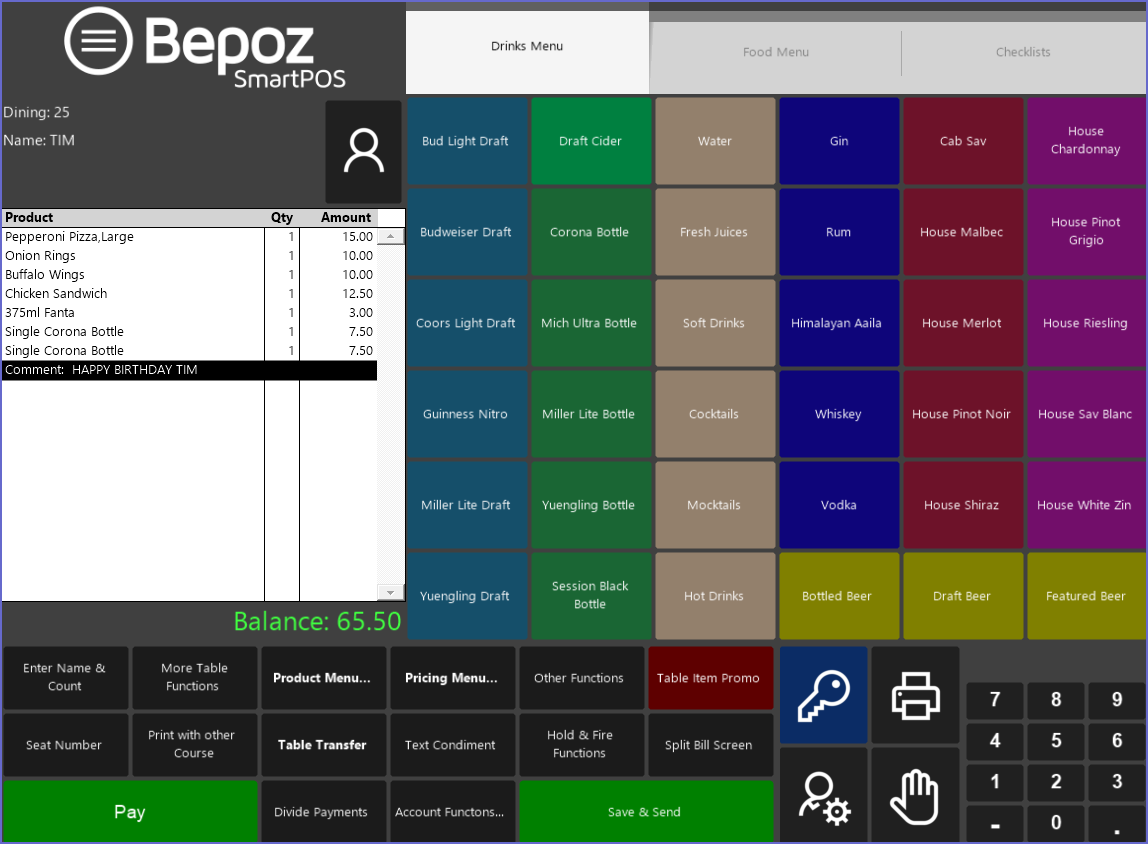Open the Bottled Beer category
Screen dimensions: 1148x844
tap(839, 596)
